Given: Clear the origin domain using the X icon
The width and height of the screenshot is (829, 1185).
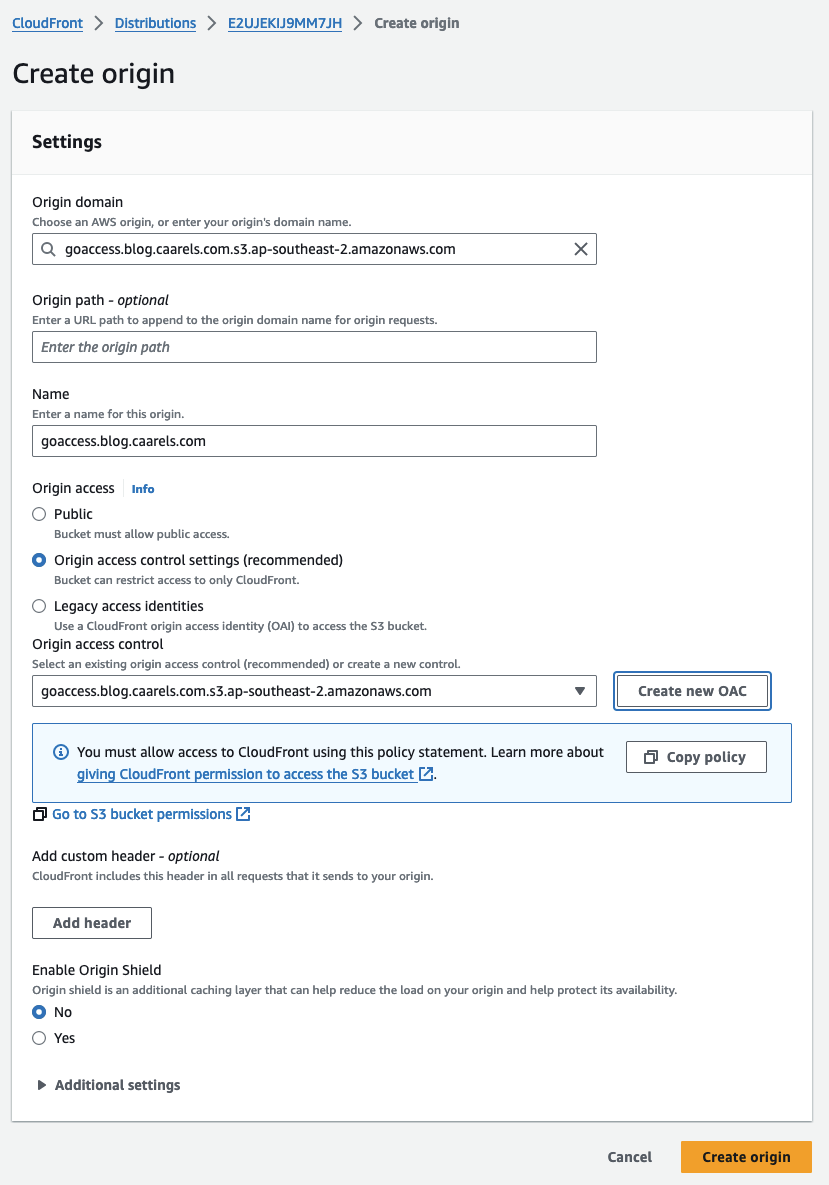Looking at the screenshot, I should click(581, 249).
